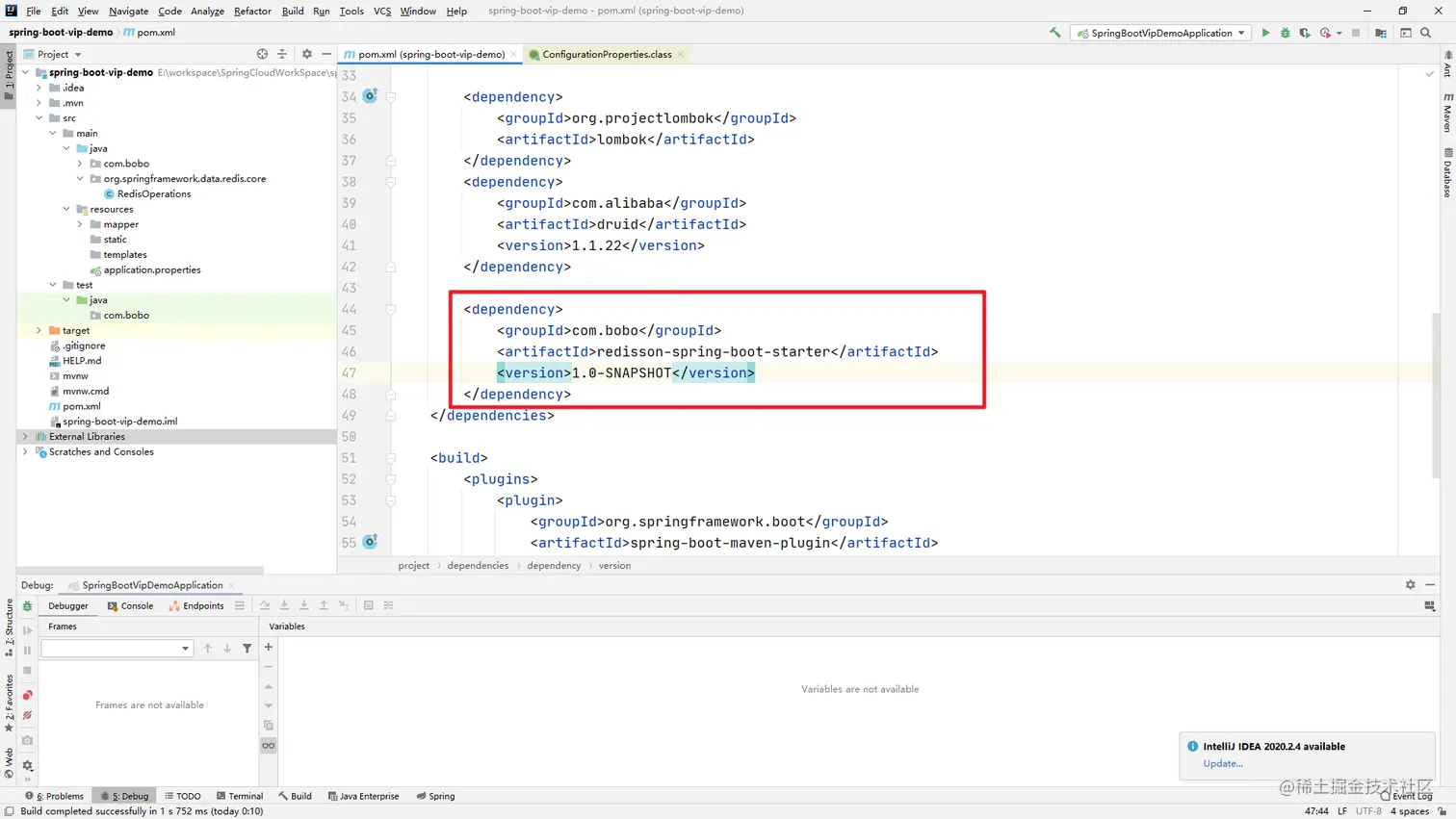Fold dependency block at line 44
This screenshot has width=1456, height=819.
tap(391, 309)
